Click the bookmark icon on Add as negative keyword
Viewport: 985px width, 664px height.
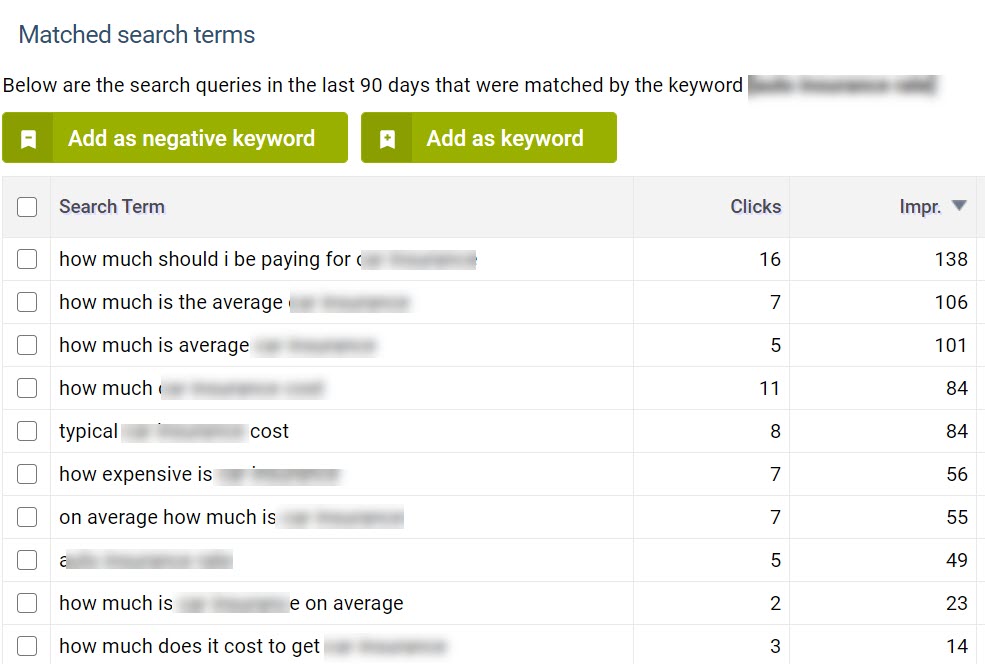coord(28,138)
